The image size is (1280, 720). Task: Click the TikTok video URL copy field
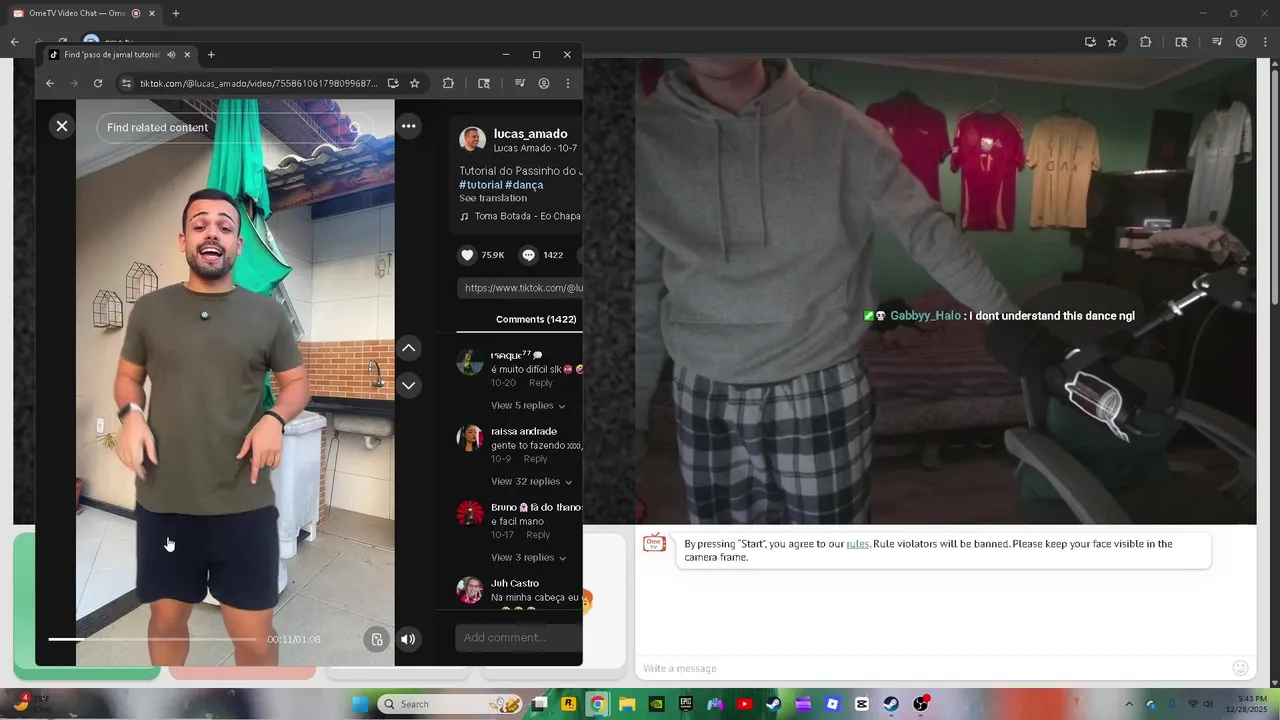(x=520, y=288)
